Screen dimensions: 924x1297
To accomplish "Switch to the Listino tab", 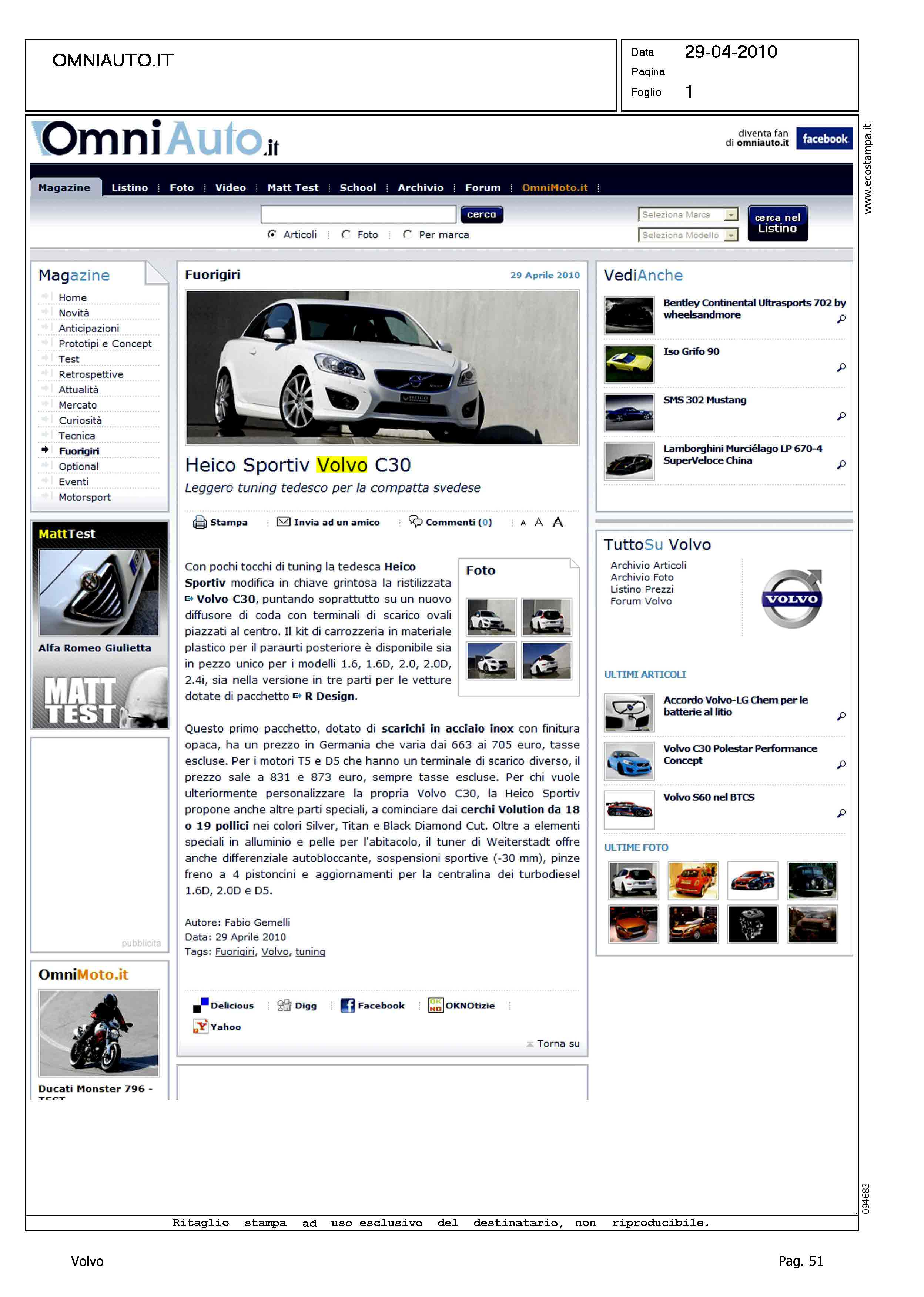I will pyautogui.click(x=130, y=188).
